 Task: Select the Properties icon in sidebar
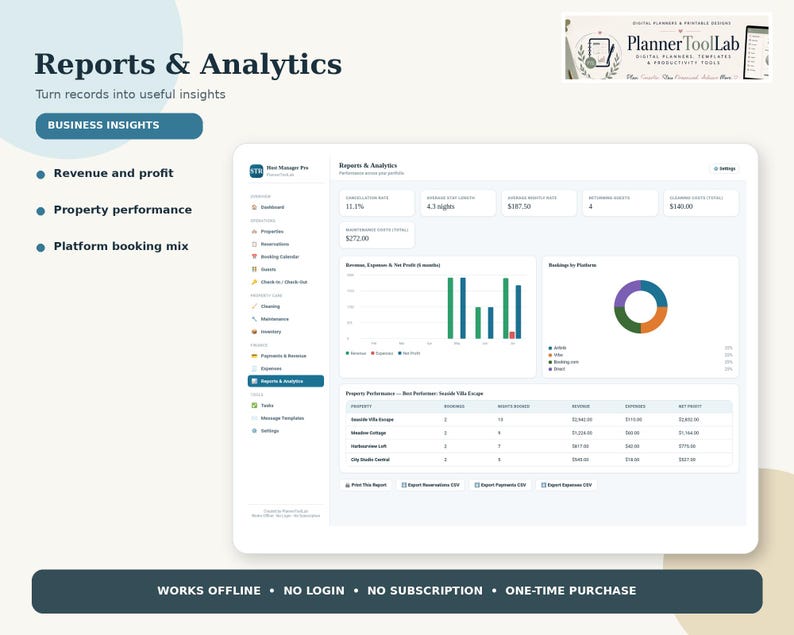pos(254,231)
